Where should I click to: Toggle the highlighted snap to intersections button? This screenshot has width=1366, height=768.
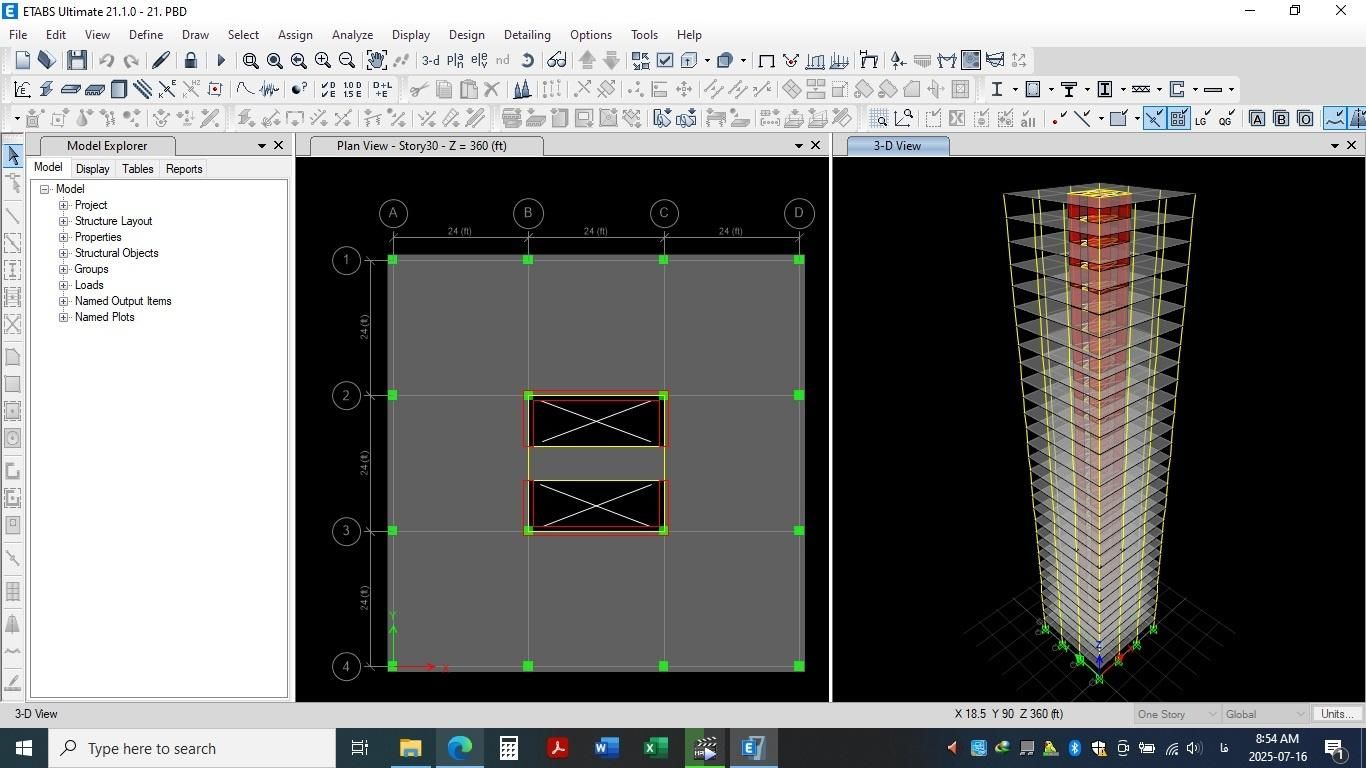(1154, 118)
